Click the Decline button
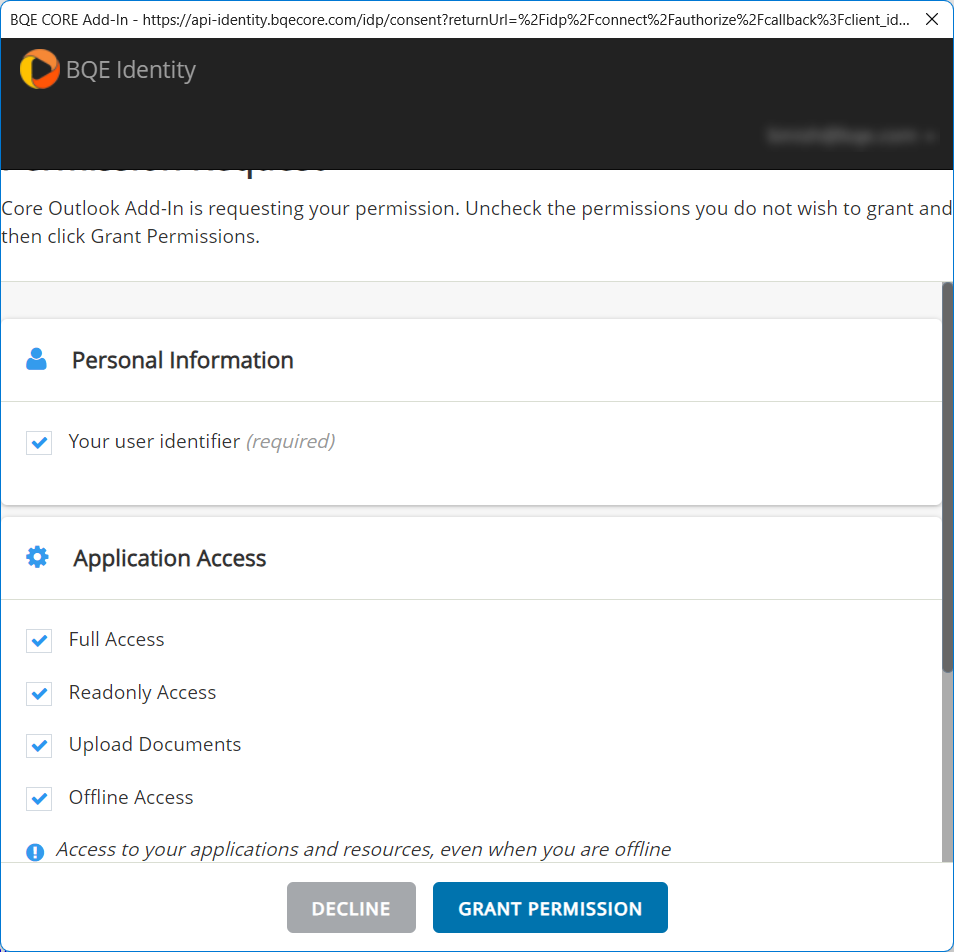The width and height of the screenshot is (954, 952). (351, 908)
